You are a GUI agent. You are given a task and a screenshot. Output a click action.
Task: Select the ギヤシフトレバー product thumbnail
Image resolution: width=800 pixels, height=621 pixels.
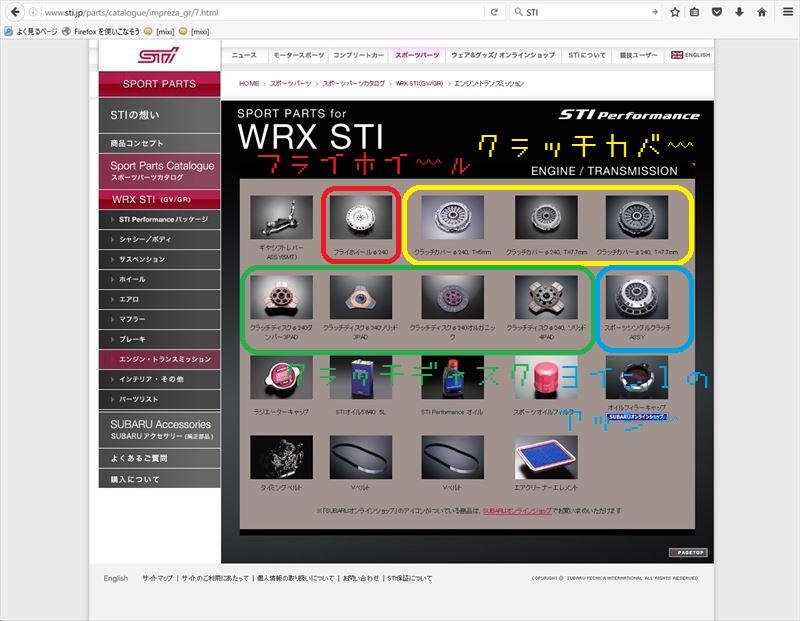coord(281,217)
